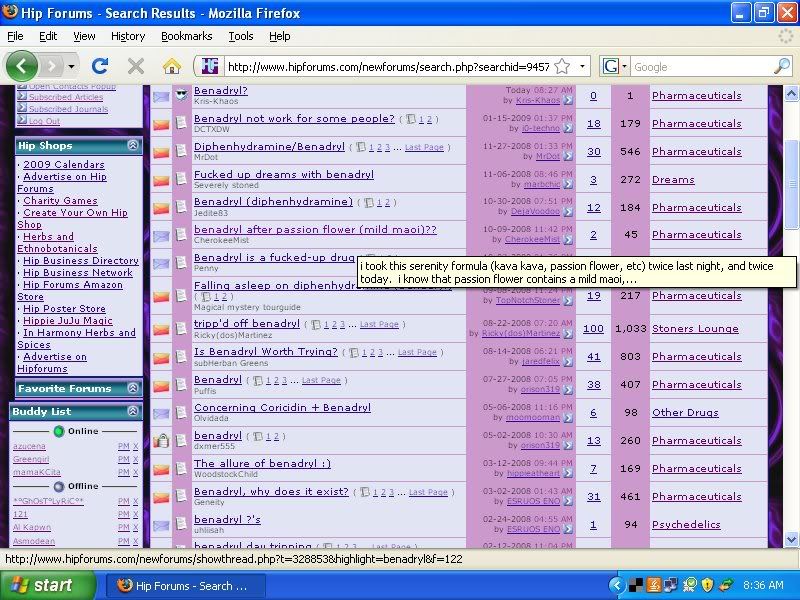The image size is (800, 600).
Task: Collapse the Buddy List panel
Action: click(x=133, y=411)
